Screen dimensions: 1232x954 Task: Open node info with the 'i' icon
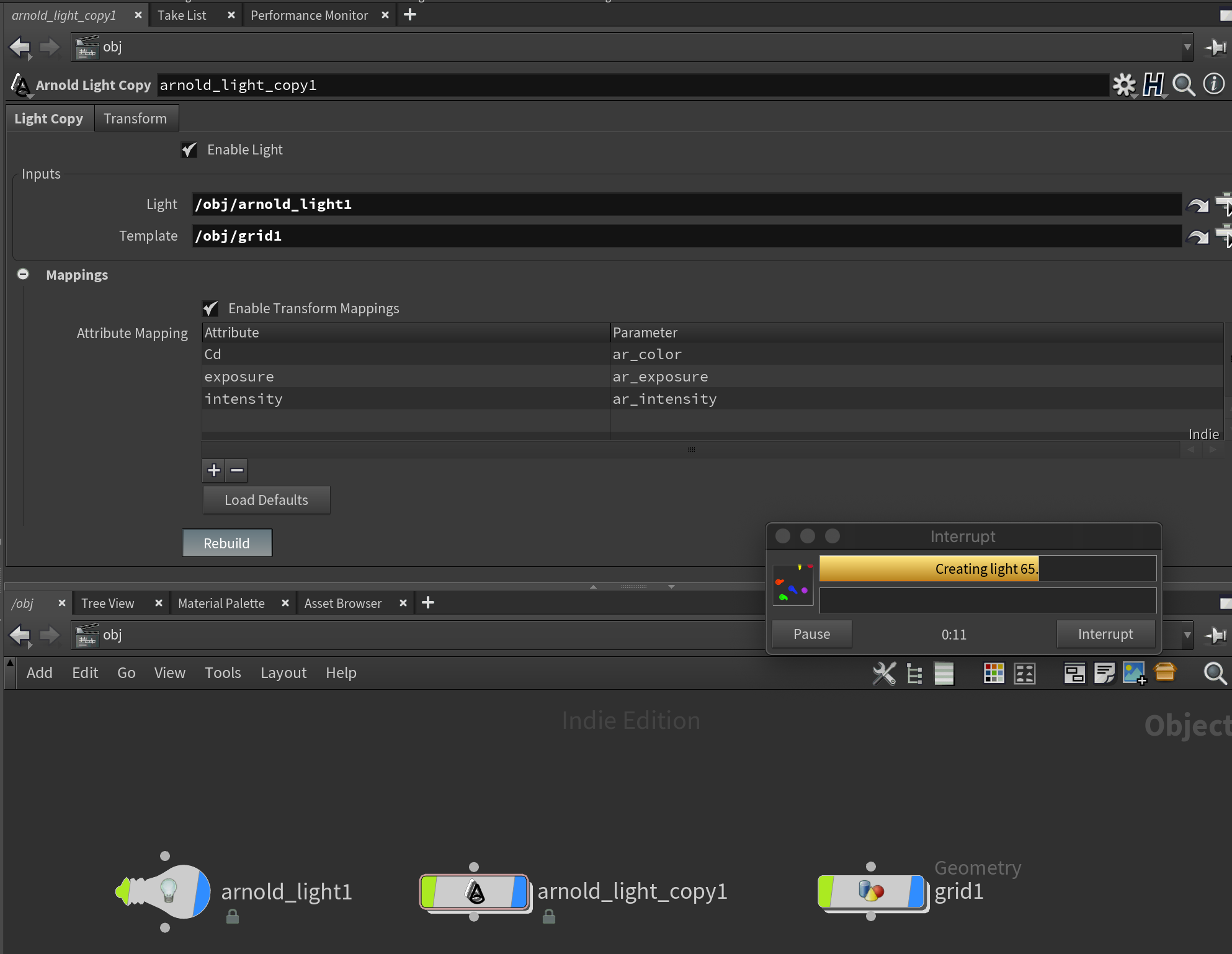[x=1213, y=84]
